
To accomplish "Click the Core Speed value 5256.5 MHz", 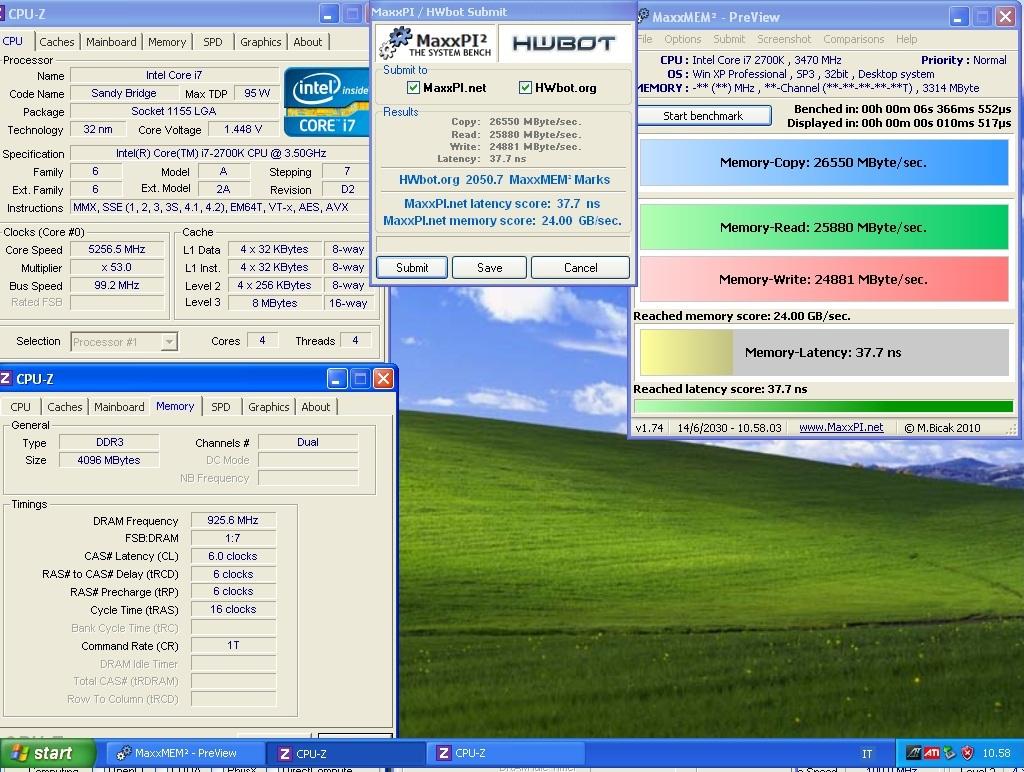I will [117, 249].
